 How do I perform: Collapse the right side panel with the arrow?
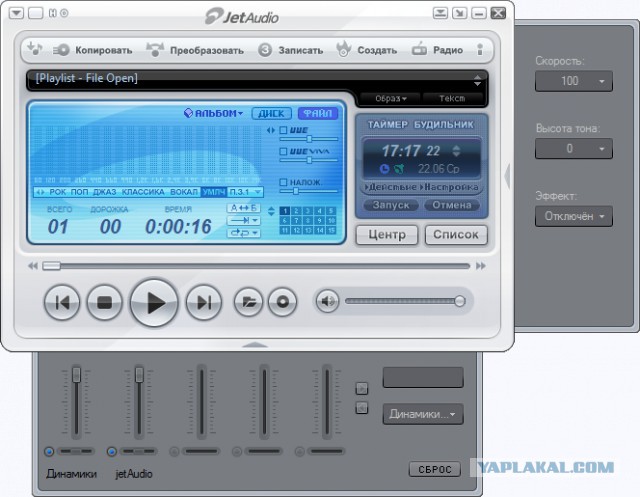507,176
